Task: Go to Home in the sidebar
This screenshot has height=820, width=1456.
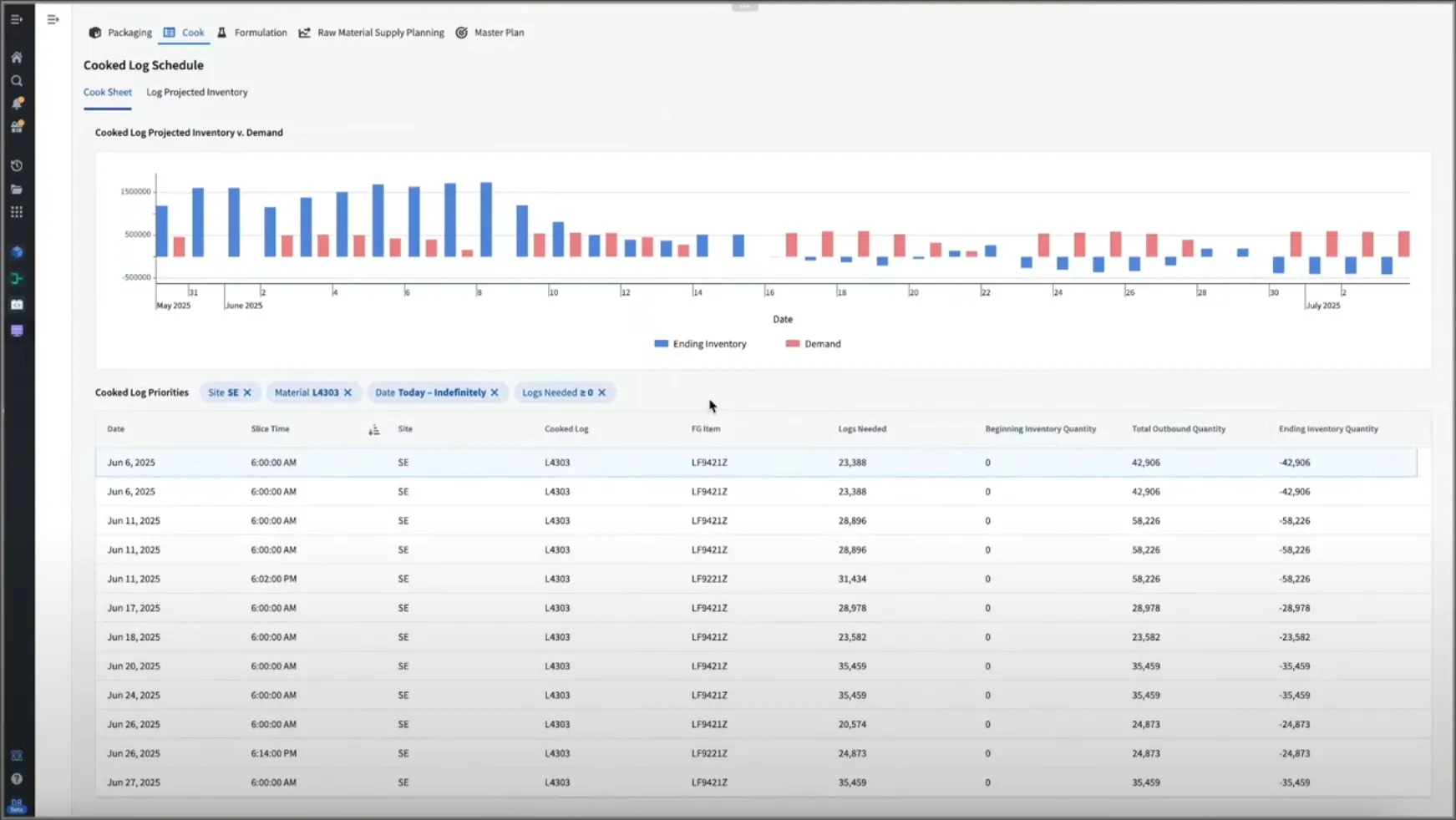Action: [16, 58]
